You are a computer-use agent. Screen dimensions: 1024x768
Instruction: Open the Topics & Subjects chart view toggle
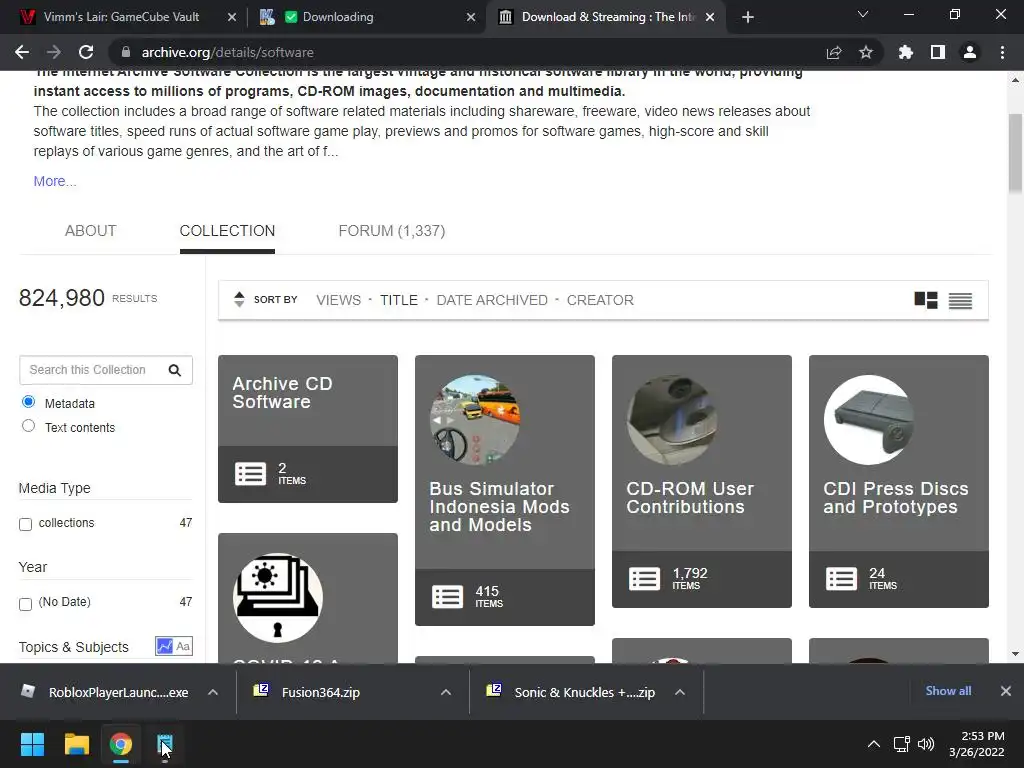point(165,646)
